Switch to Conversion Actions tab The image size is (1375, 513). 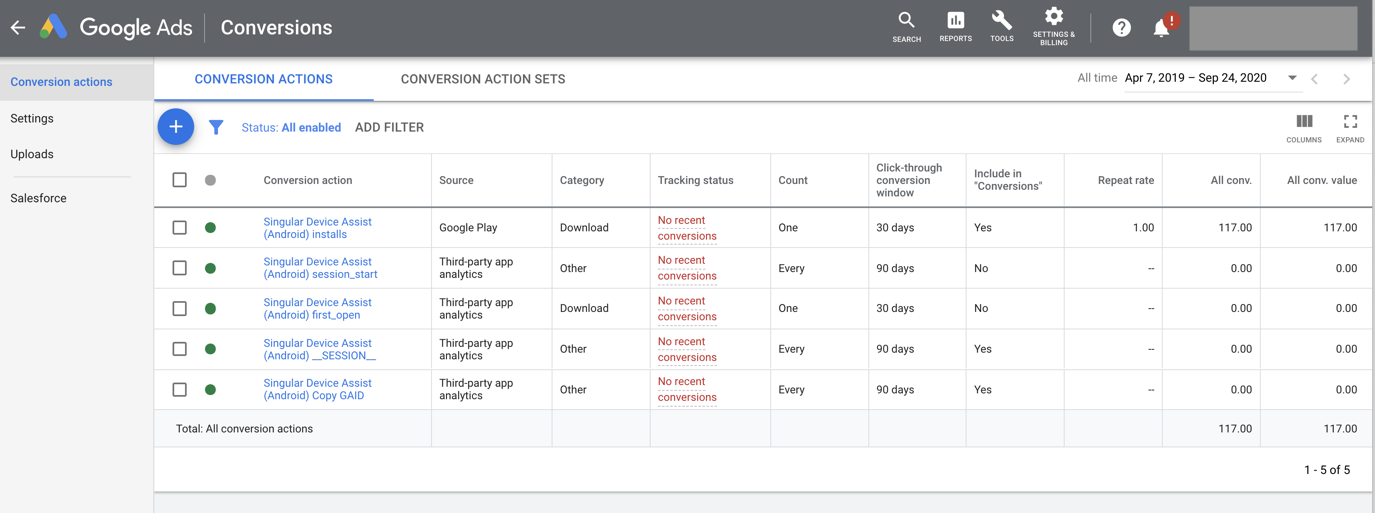264,79
